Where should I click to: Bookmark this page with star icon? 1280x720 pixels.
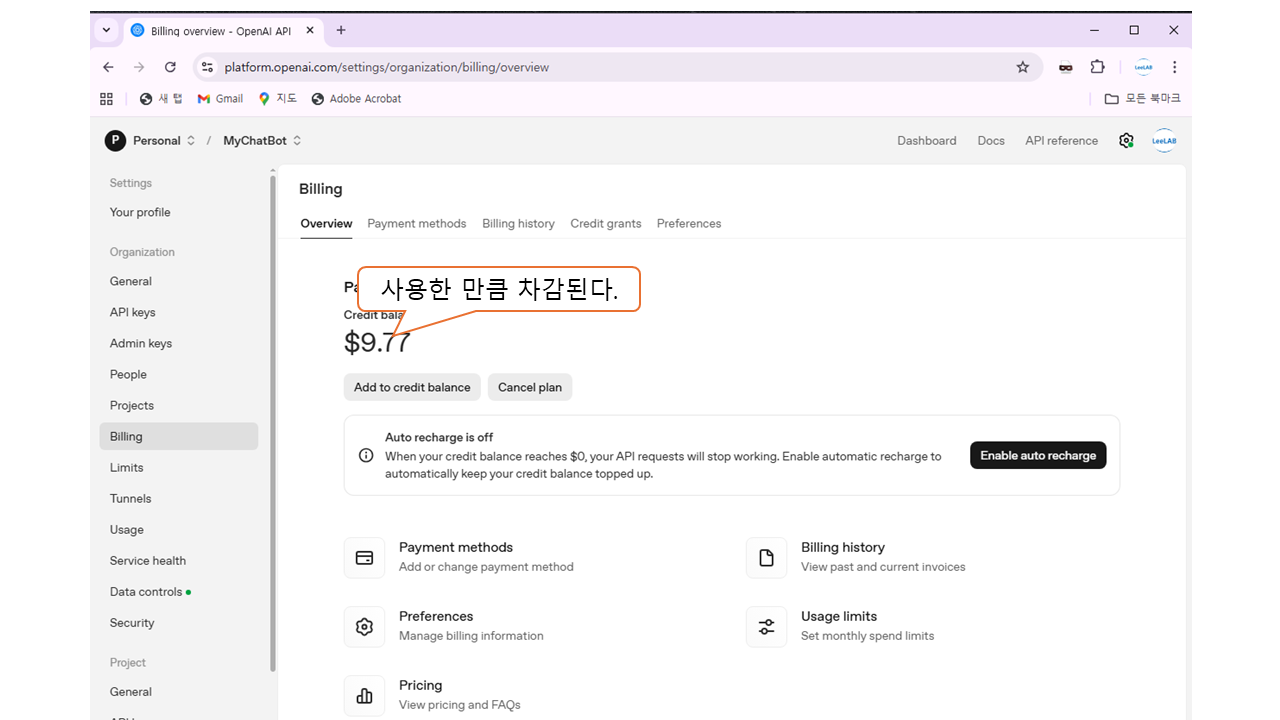[1022, 67]
